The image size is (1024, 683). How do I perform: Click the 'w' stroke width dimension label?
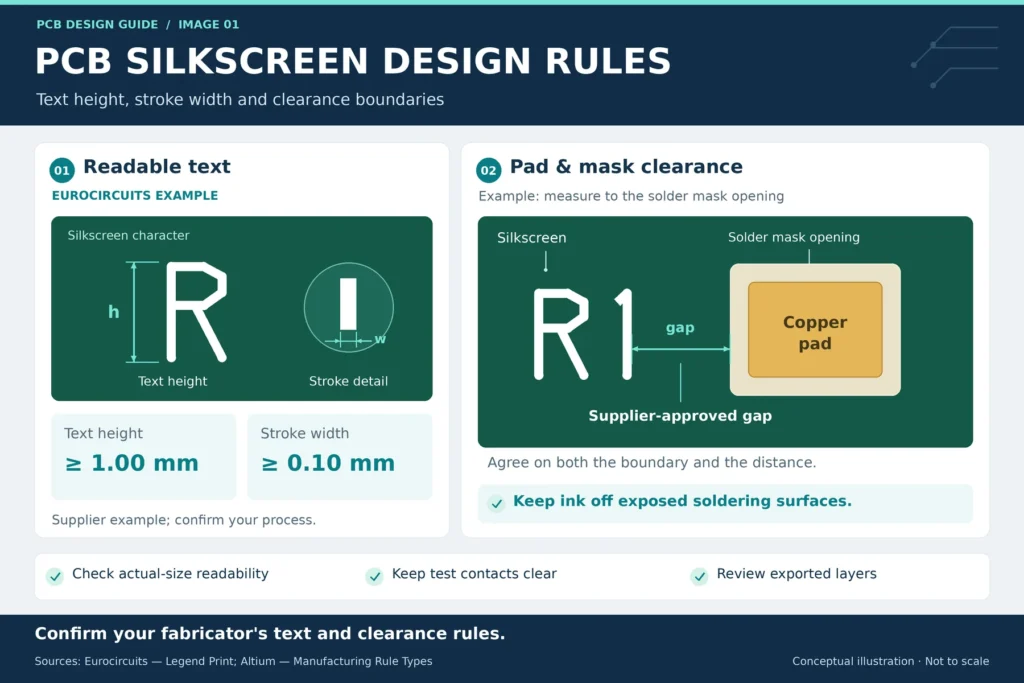click(x=380, y=339)
